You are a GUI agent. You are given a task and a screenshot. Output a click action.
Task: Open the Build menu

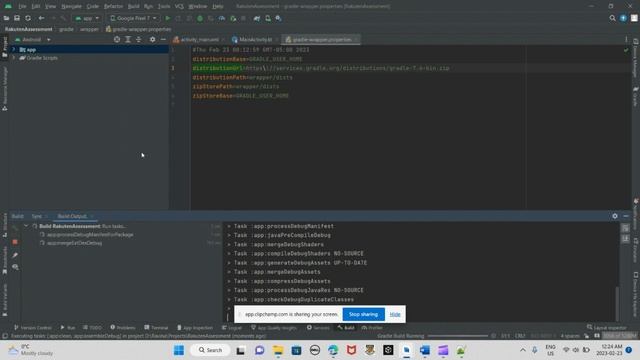(133, 7)
